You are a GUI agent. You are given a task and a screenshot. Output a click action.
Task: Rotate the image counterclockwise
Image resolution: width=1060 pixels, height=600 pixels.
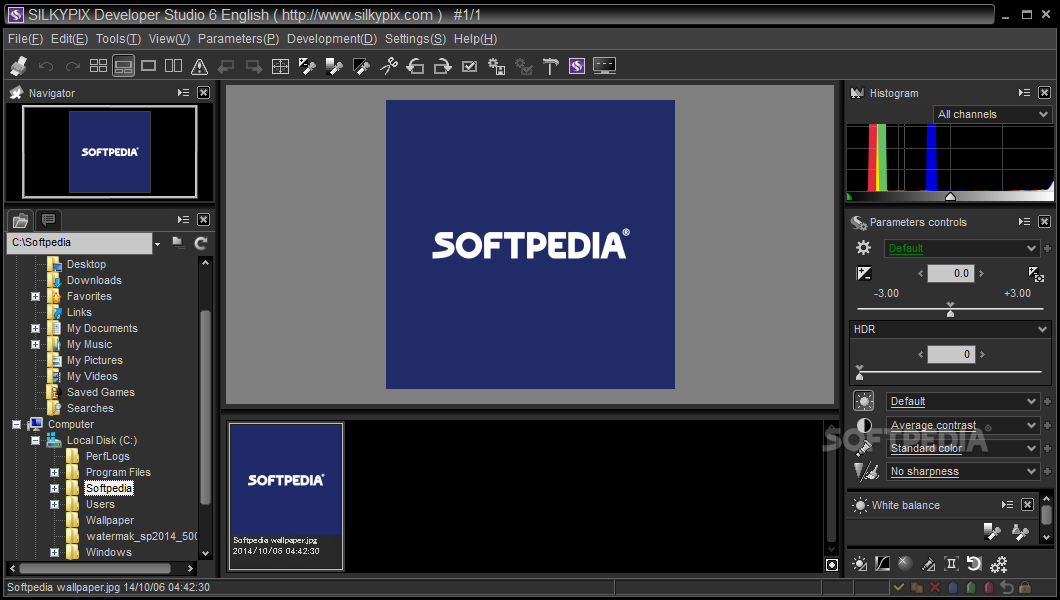point(415,66)
